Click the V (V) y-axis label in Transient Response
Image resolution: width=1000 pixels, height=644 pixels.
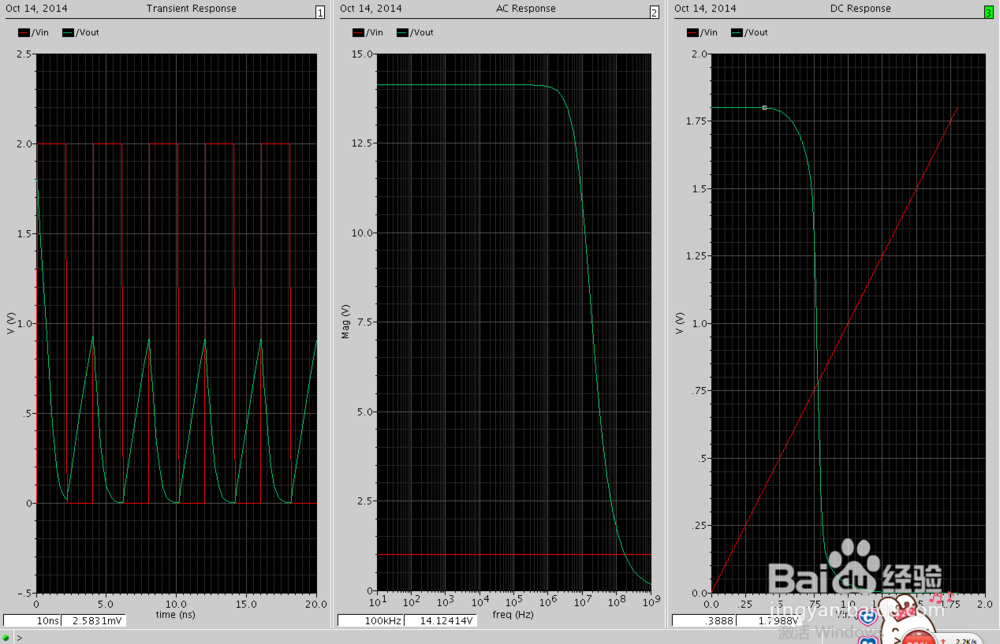click(11, 323)
